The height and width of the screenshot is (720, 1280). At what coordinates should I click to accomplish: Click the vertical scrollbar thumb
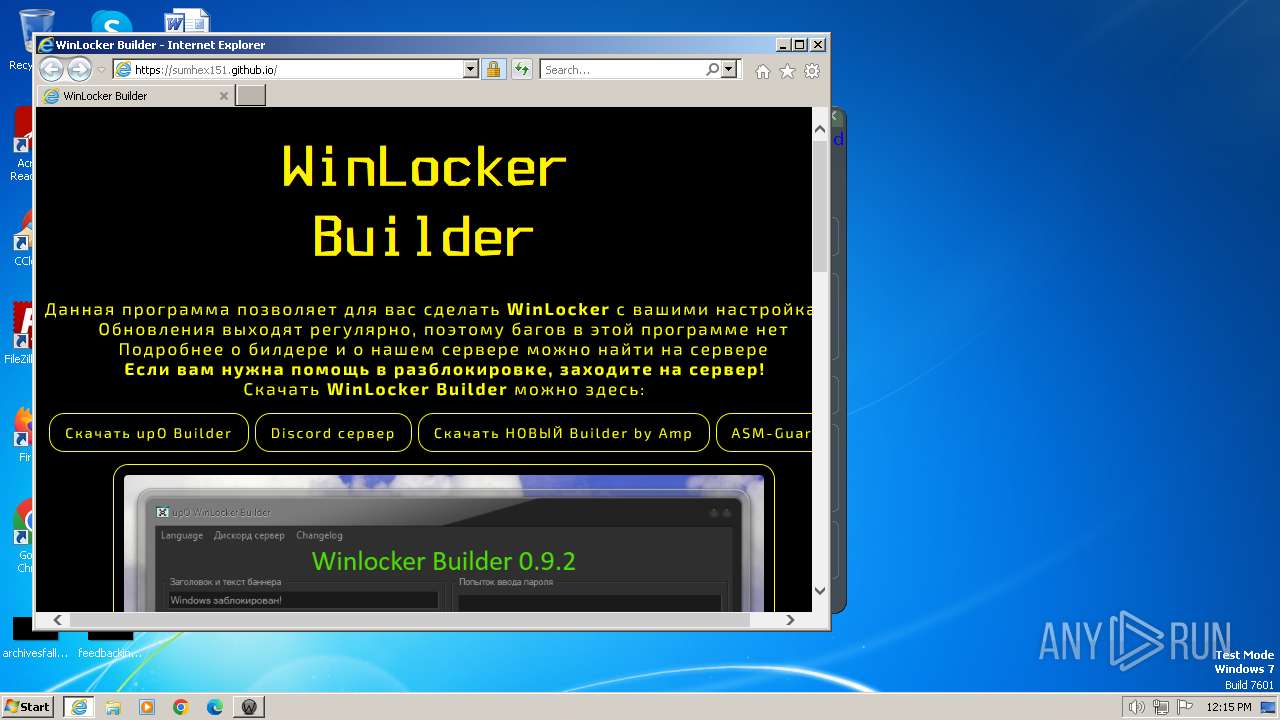click(x=820, y=206)
